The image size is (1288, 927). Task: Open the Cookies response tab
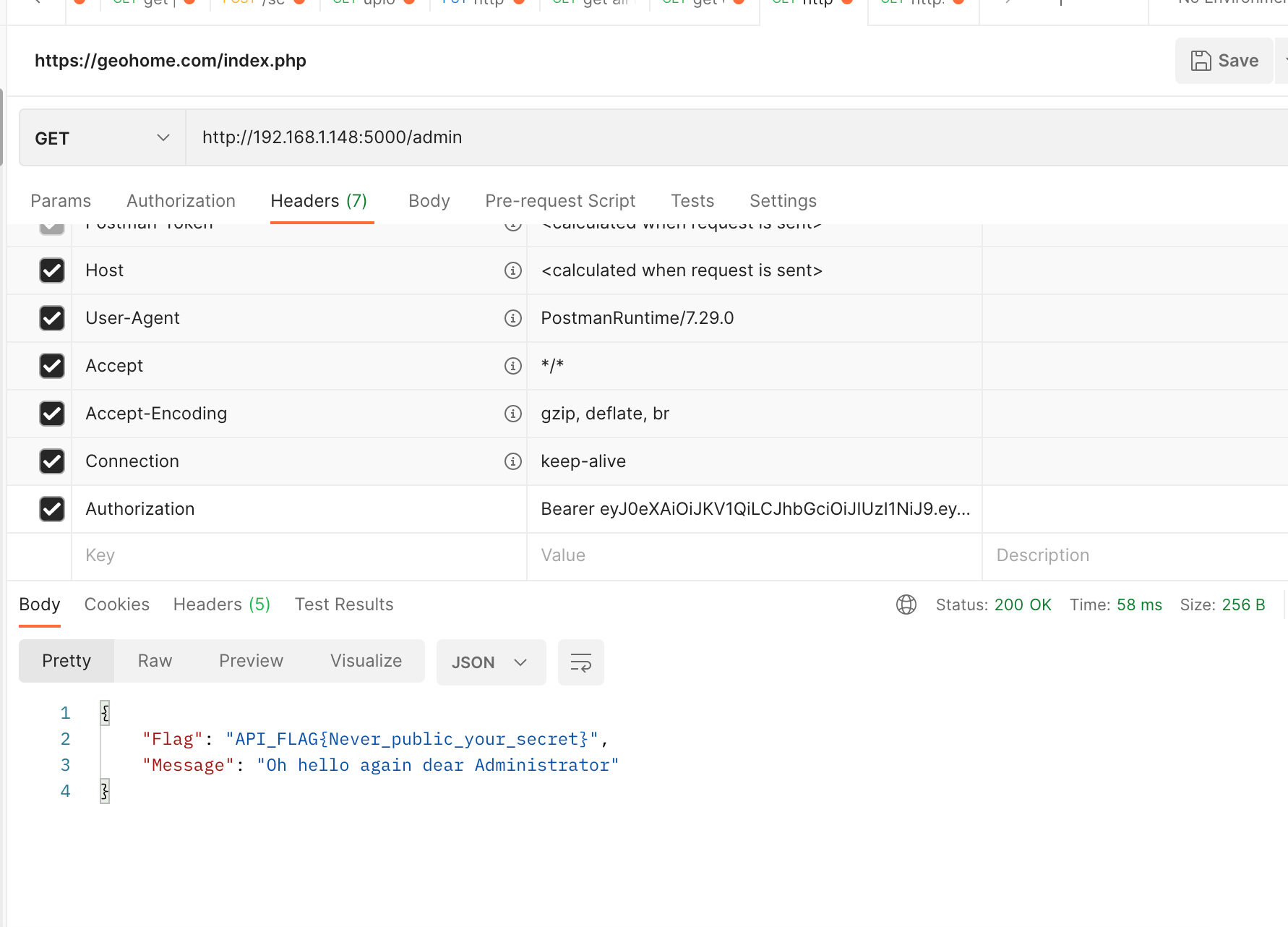[116, 605]
